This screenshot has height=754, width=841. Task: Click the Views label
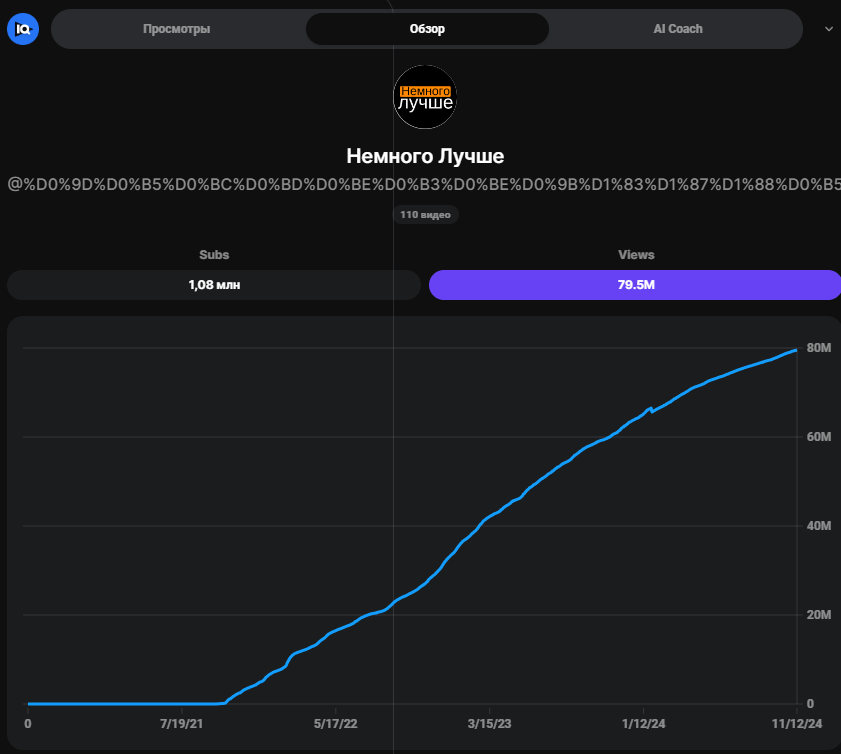pos(636,255)
